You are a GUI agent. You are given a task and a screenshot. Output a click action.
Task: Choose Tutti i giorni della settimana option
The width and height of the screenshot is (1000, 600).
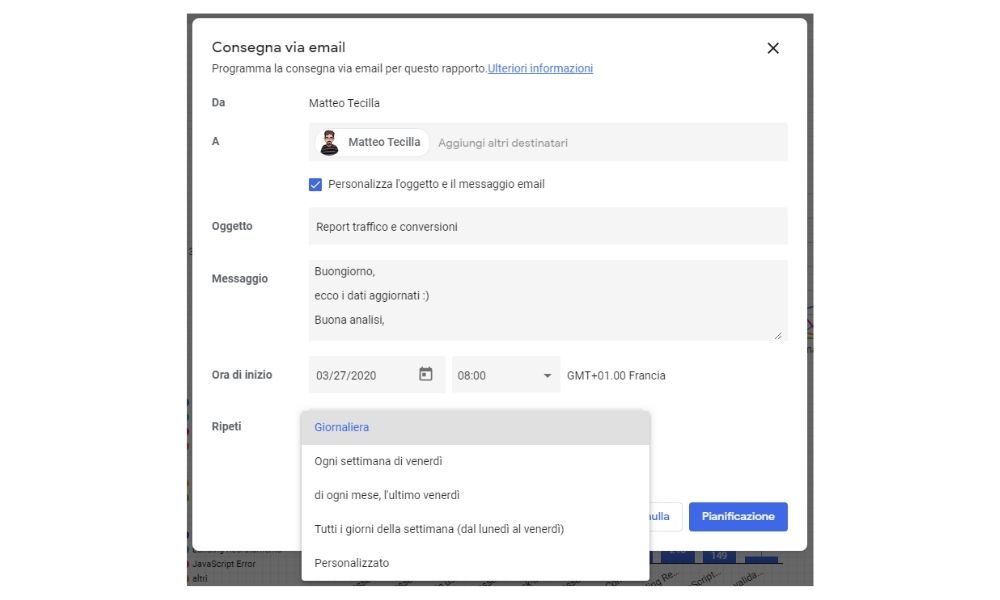click(x=440, y=528)
